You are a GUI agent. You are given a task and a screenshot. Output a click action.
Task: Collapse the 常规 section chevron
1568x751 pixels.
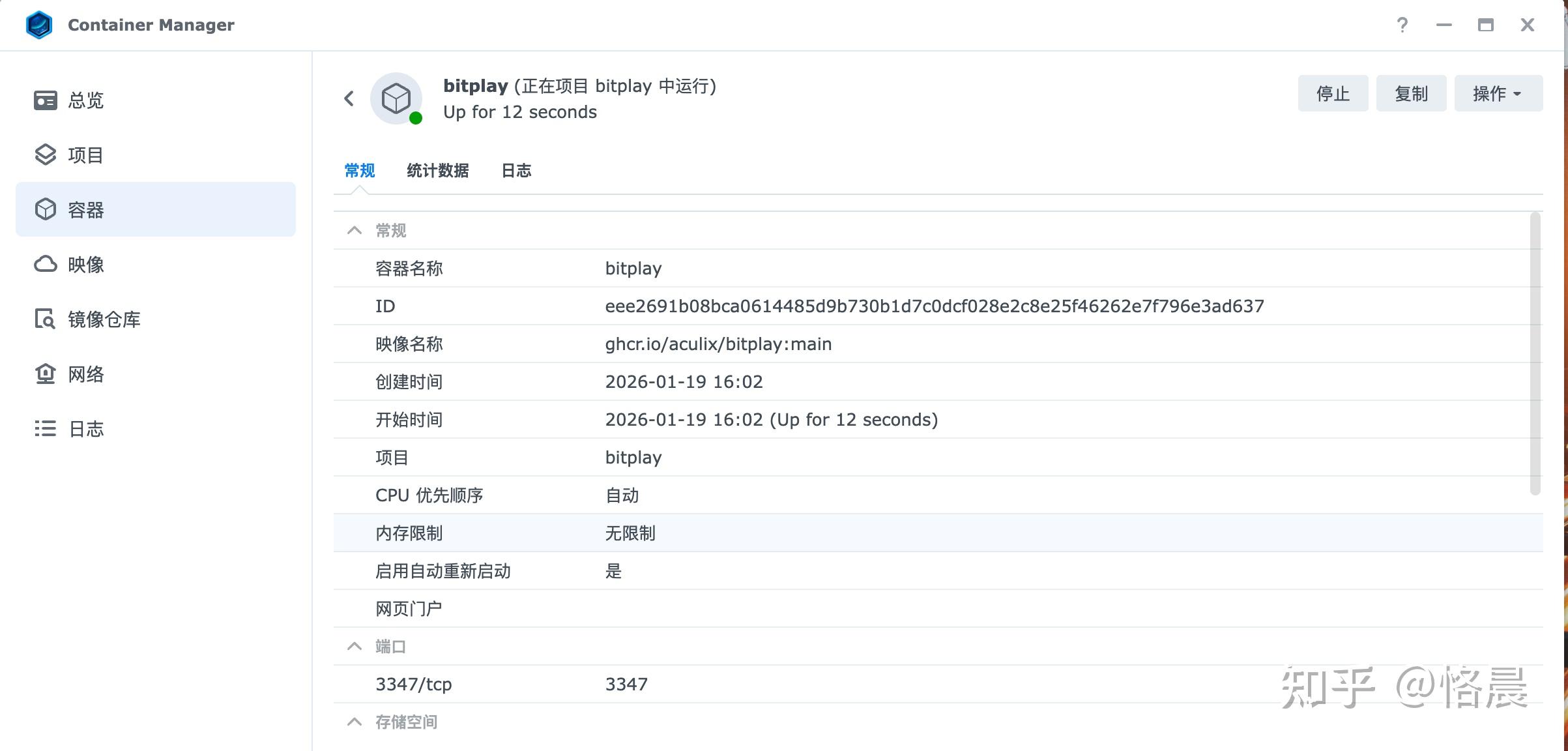[355, 230]
